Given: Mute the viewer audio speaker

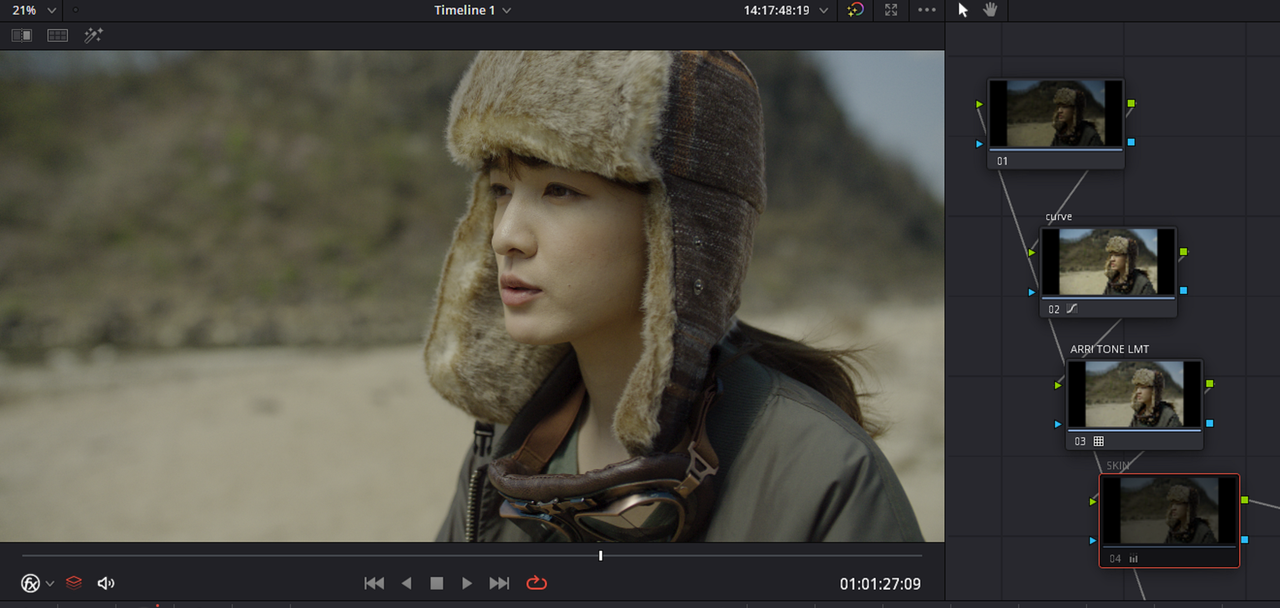Looking at the screenshot, I should (106, 583).
